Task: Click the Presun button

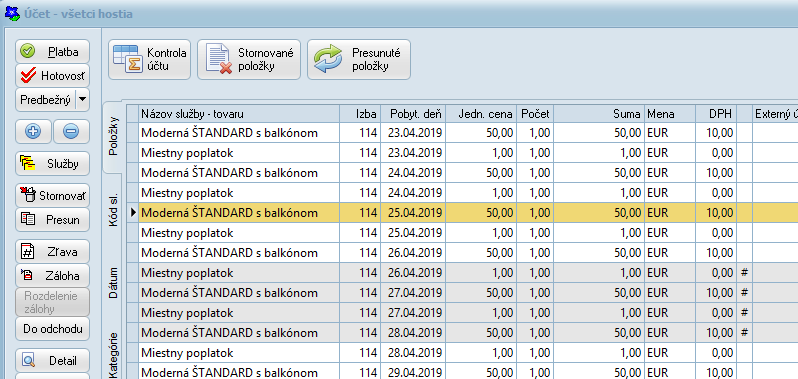Action: click(52, 220)
